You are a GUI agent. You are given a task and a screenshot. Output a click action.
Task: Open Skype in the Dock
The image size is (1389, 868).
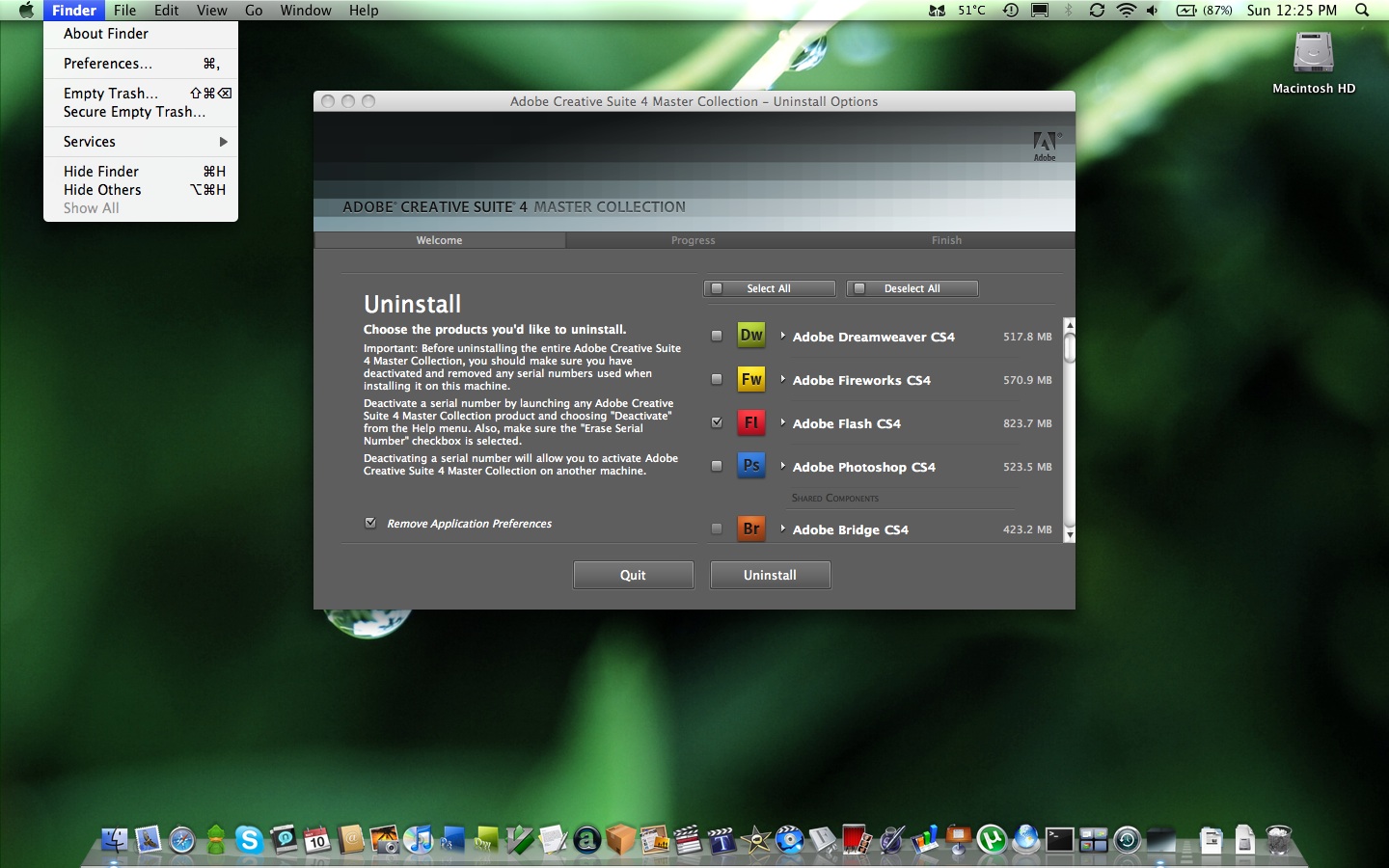(250, 840)
